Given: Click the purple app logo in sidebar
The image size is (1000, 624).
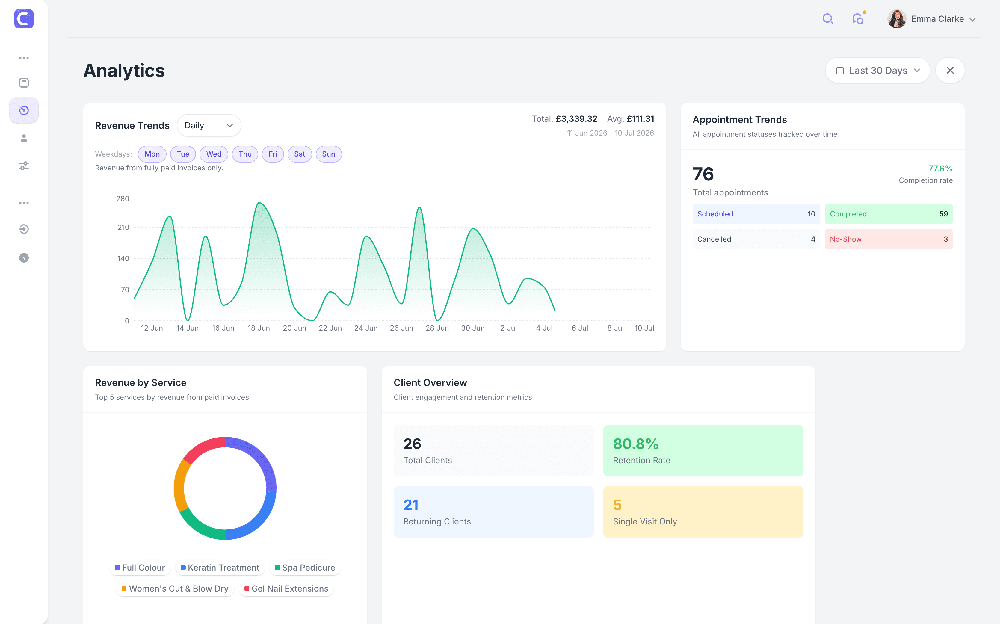Looking at the screenshot, I should tap(24, 19).
